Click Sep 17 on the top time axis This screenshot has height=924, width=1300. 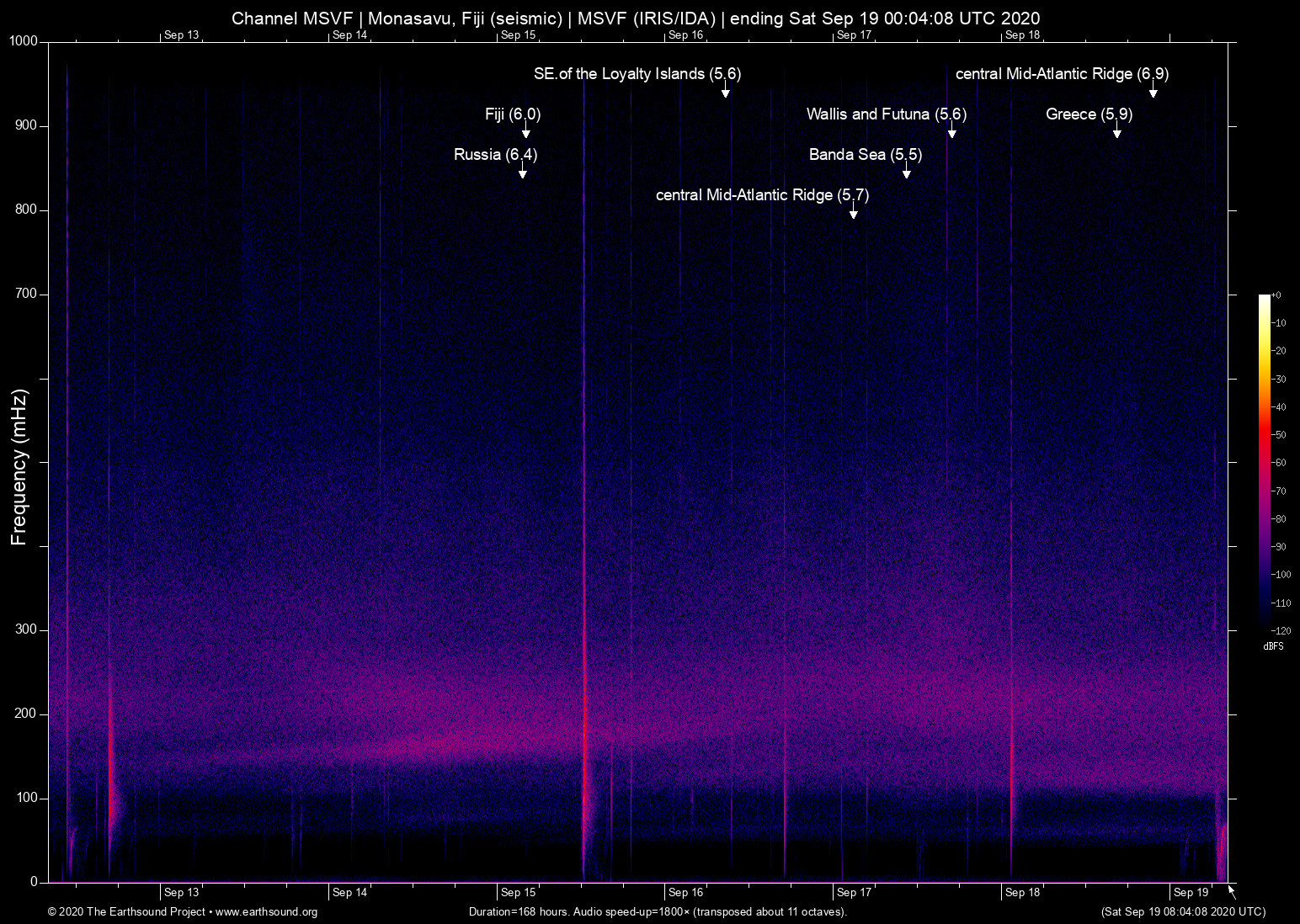click(x=854, y=35)
